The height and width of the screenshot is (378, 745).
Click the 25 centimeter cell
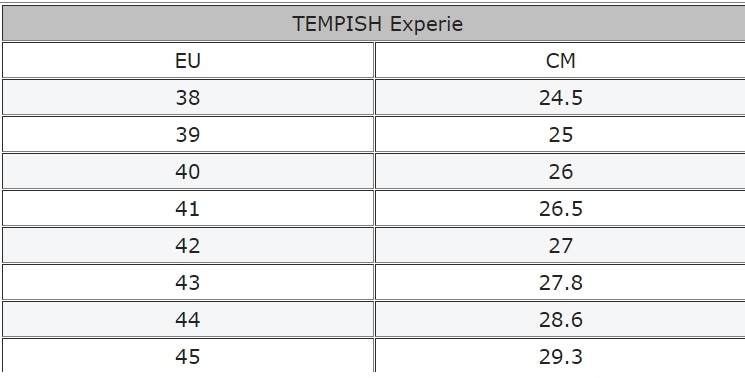pyautogui.click(x=560, y=134)
